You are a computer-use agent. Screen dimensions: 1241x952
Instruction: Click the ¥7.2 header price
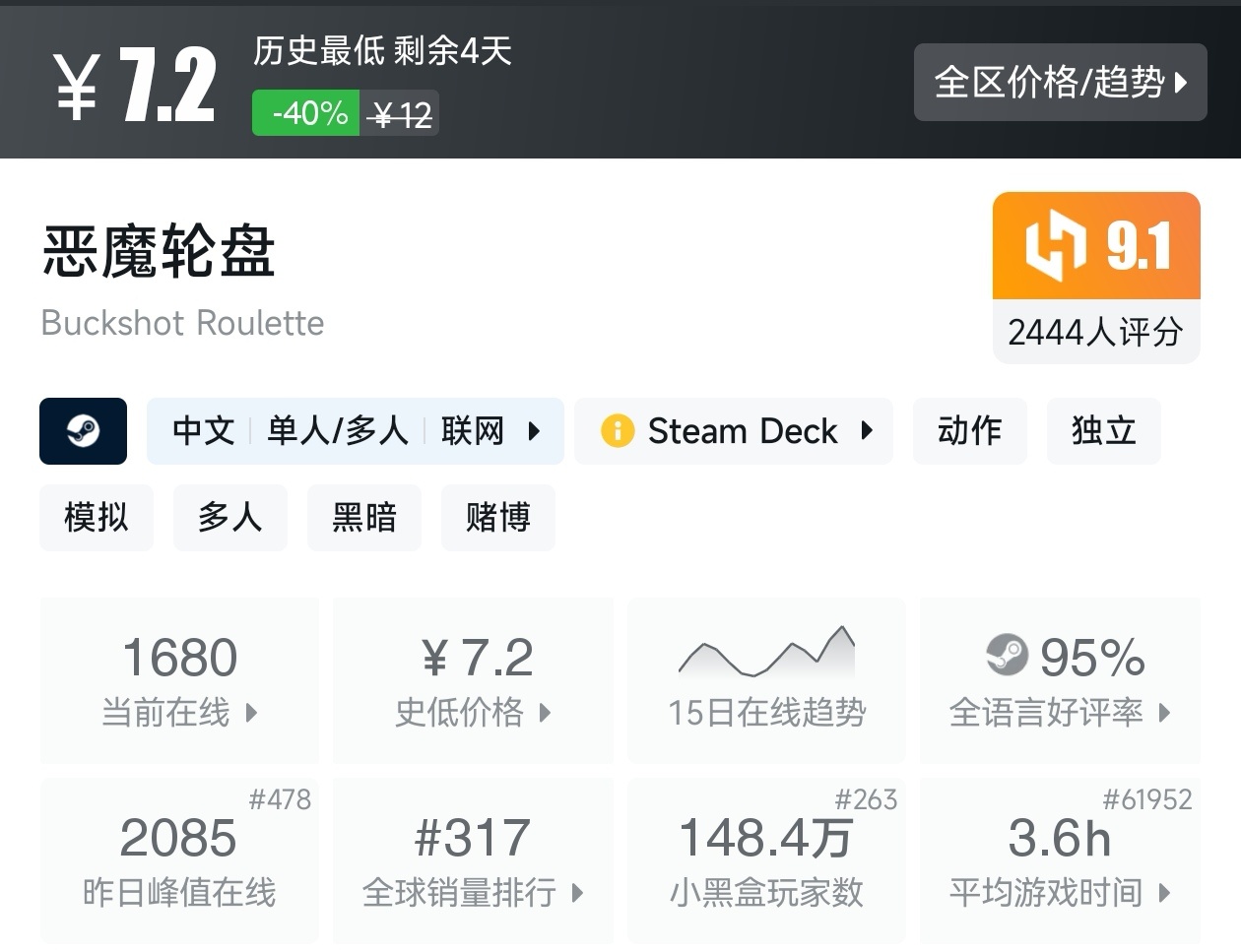tap(135, 86)
